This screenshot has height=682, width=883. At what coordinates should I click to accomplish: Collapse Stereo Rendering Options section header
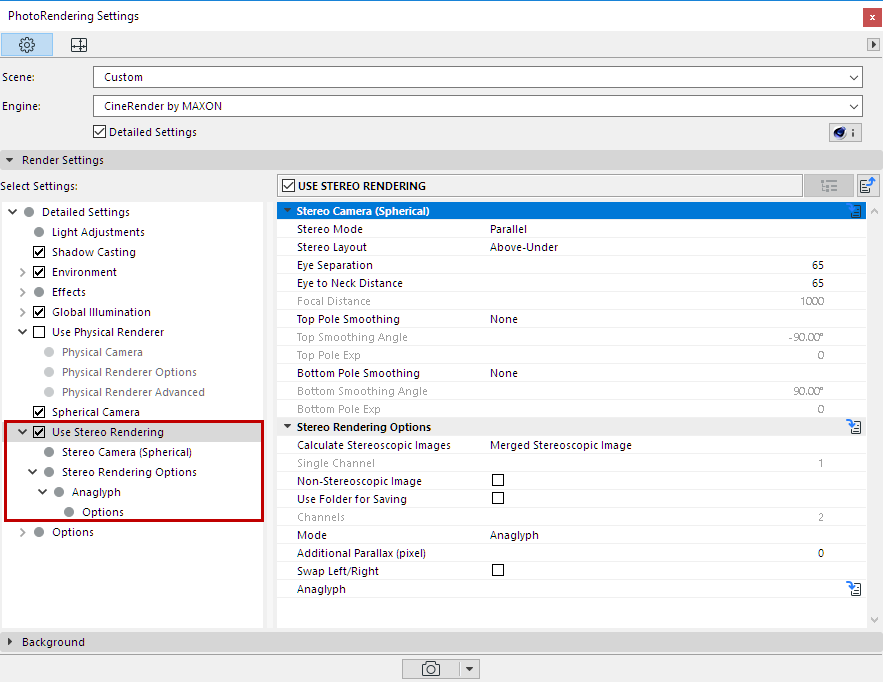(288, 427)
